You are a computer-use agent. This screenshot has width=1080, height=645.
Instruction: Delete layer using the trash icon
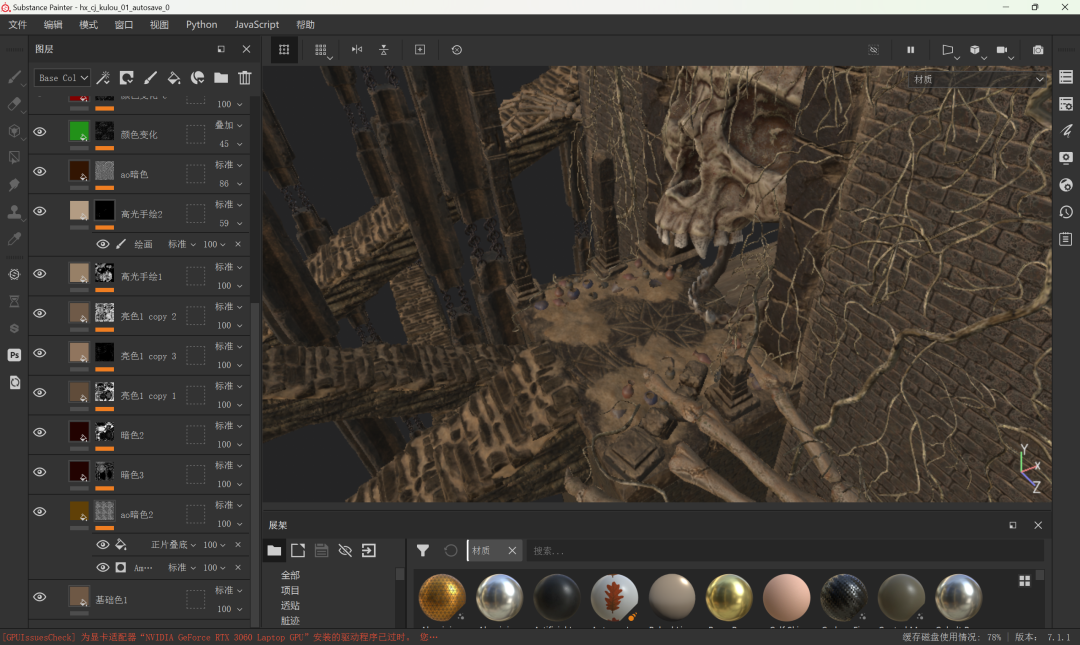click(245, 78)
